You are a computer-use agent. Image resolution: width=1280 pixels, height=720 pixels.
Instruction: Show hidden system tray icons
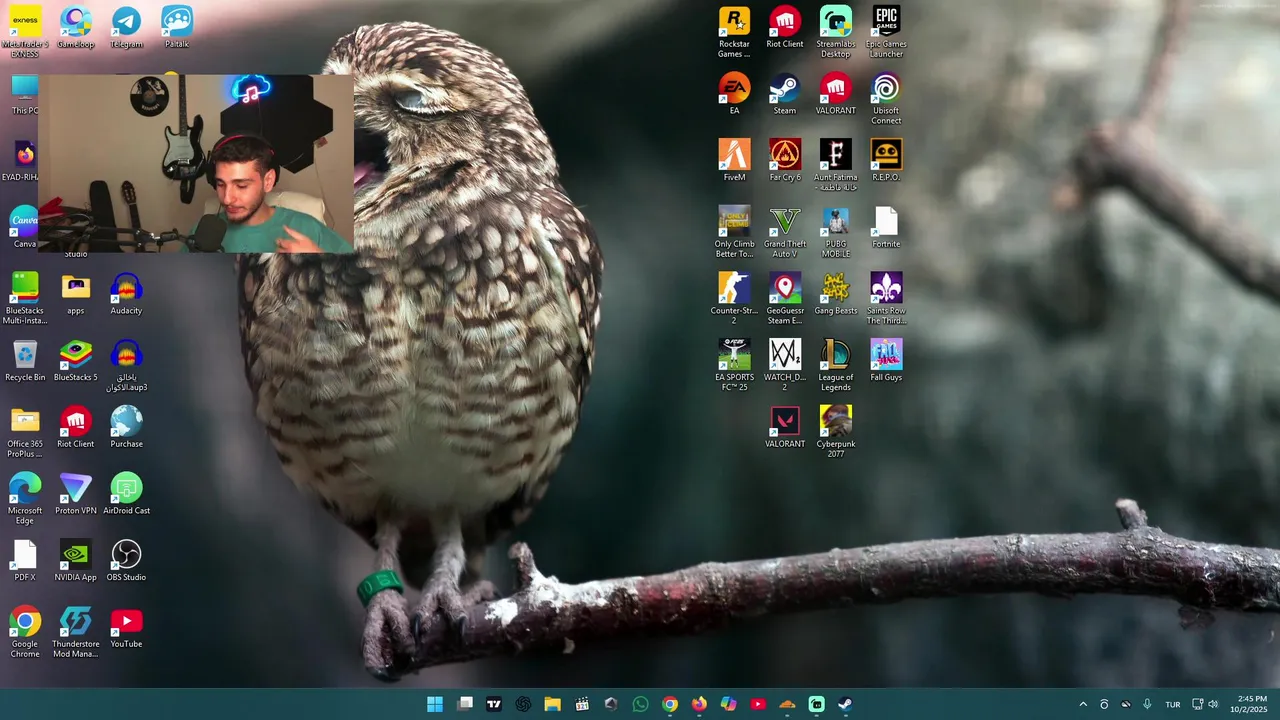(x=1083, y=704)
